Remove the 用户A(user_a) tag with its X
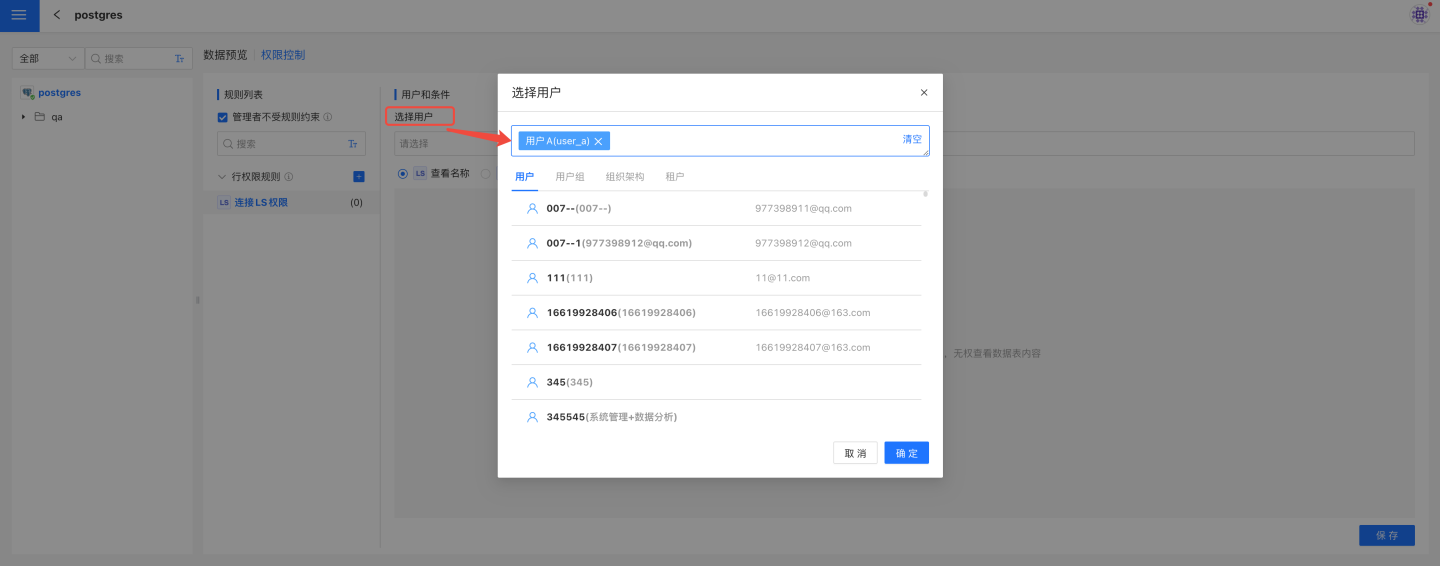 coord(598,142)
